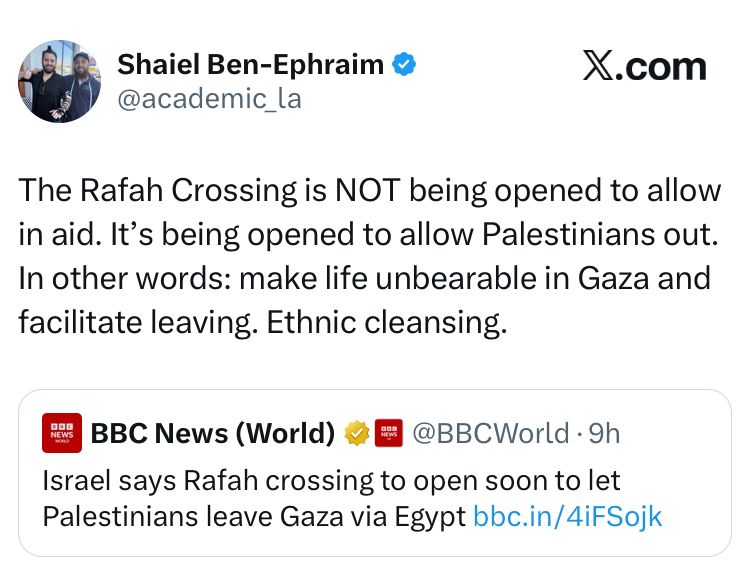750x564 pixels.
Task: Click the small BBC affiliate badge icon
Action: click(x=388, y=433)
